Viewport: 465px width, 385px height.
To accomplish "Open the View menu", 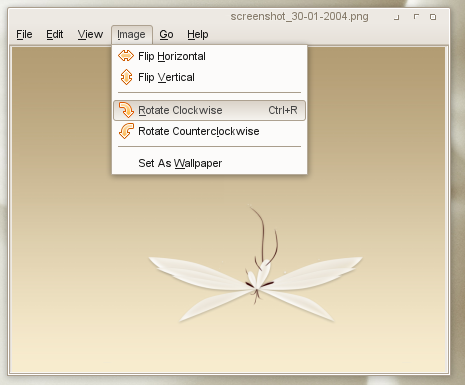I will (90, 34).
